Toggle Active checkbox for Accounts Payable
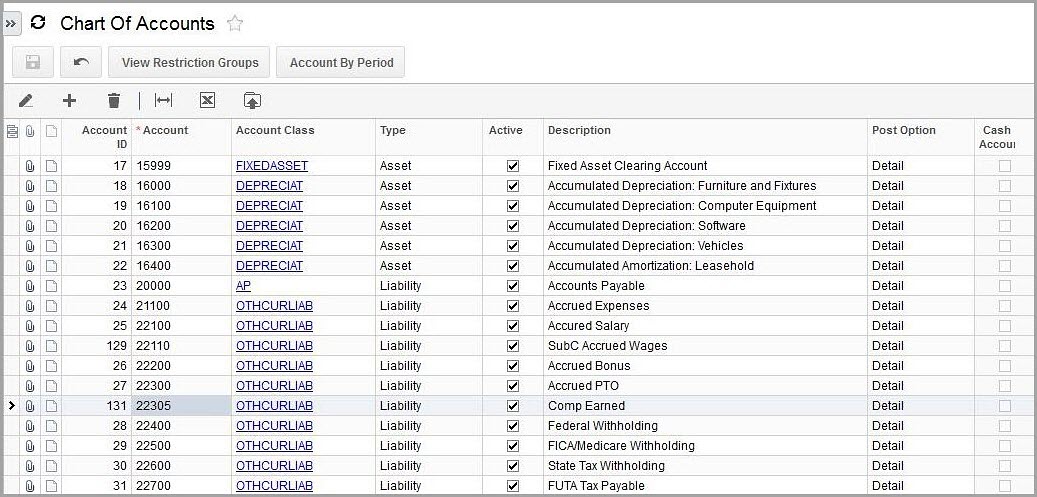The height and width of the screenshot is (497, 1037). [x=513, y=286]
